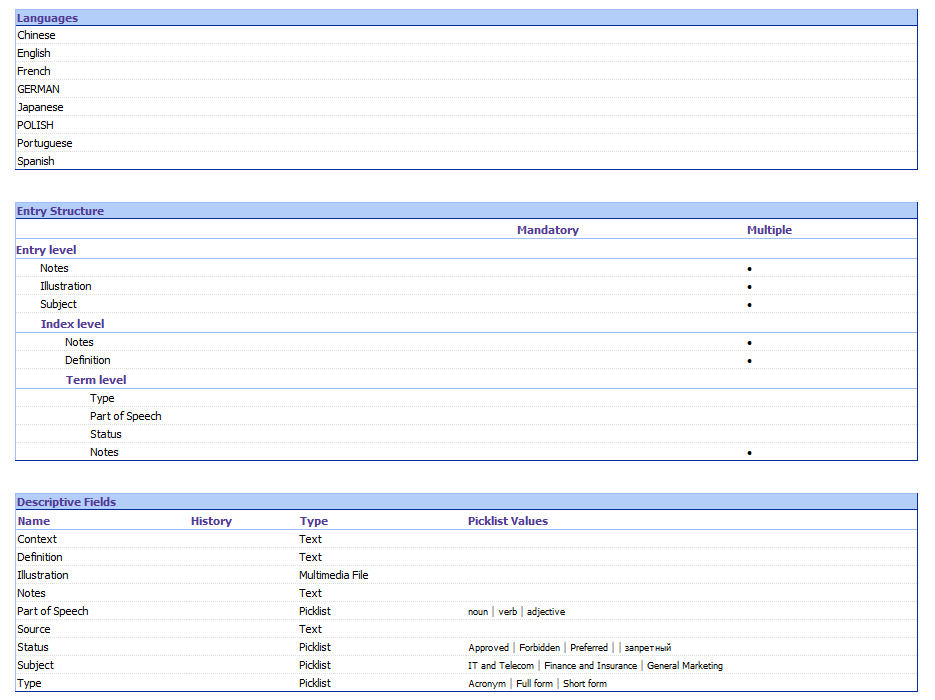Viewport: 935px width, 700px height.
Task: Select Illustration name in Descriptive Fields table
Action: pyautogui.click(x=43, y=575)
